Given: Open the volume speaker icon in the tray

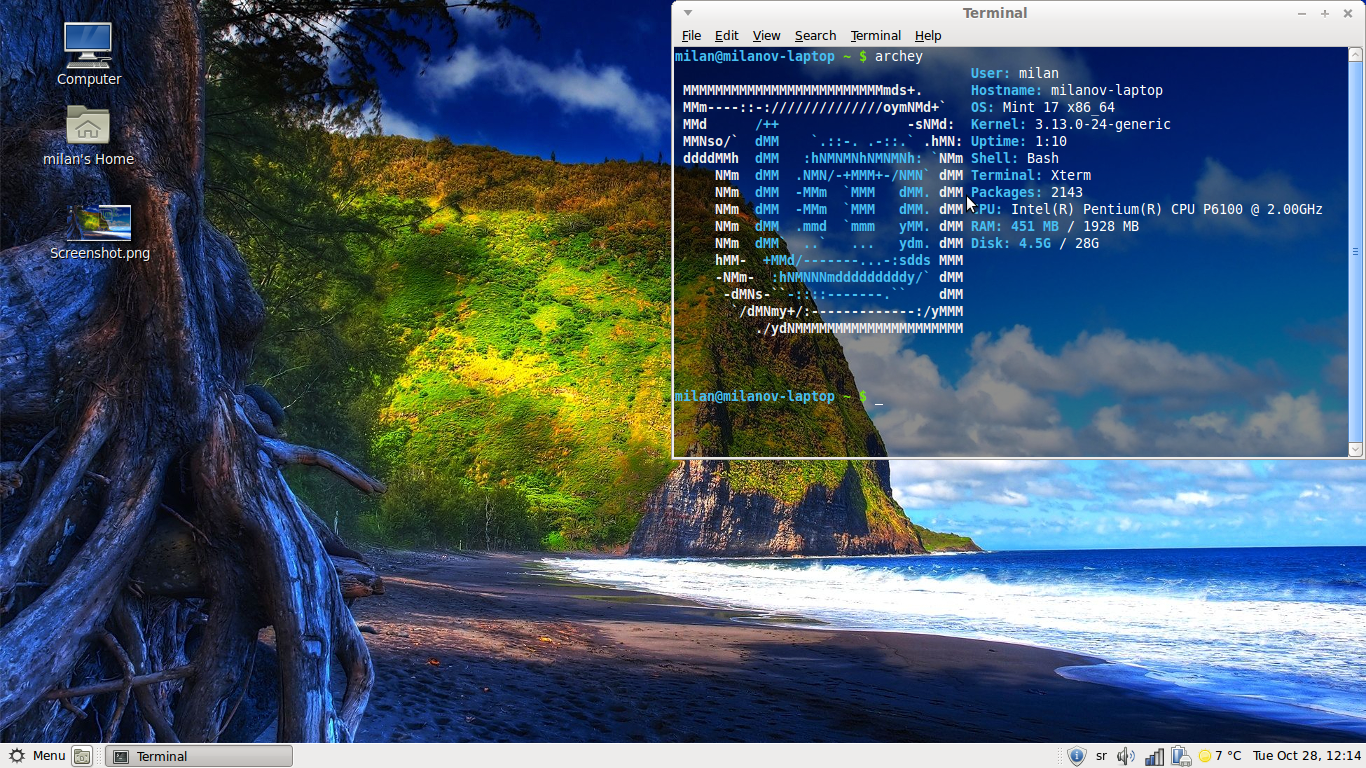Looking at the screenshot, I should [1126, 756].
